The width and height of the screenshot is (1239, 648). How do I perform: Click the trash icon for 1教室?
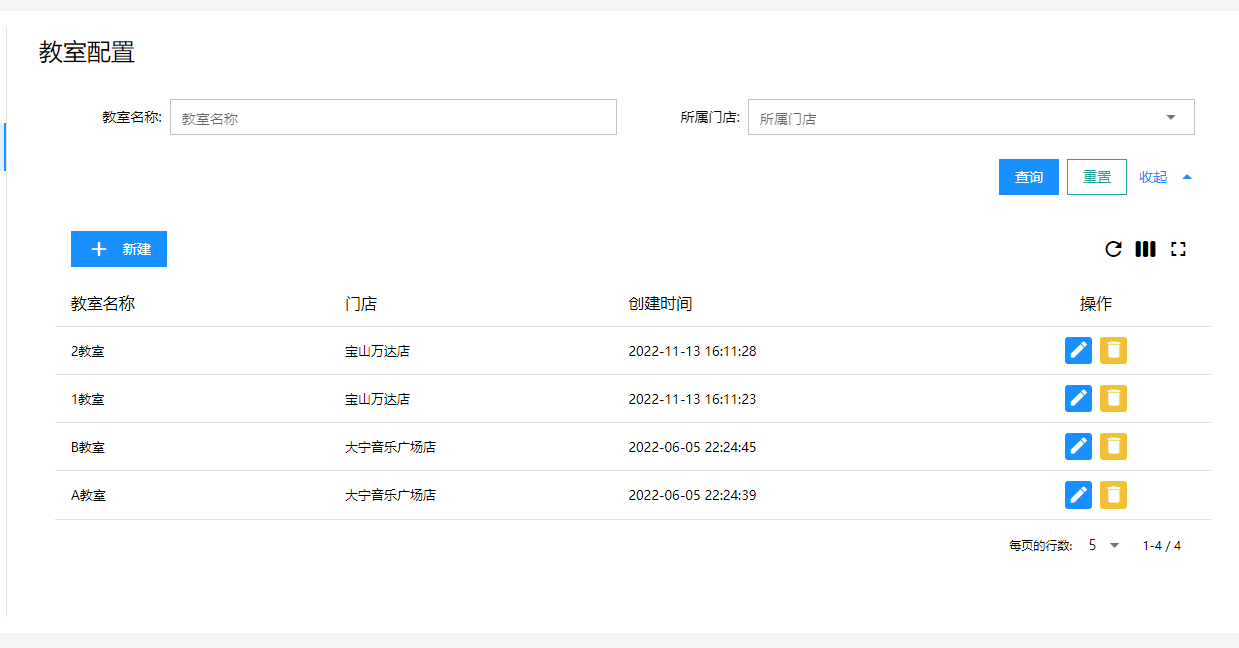coord(1113,399)
